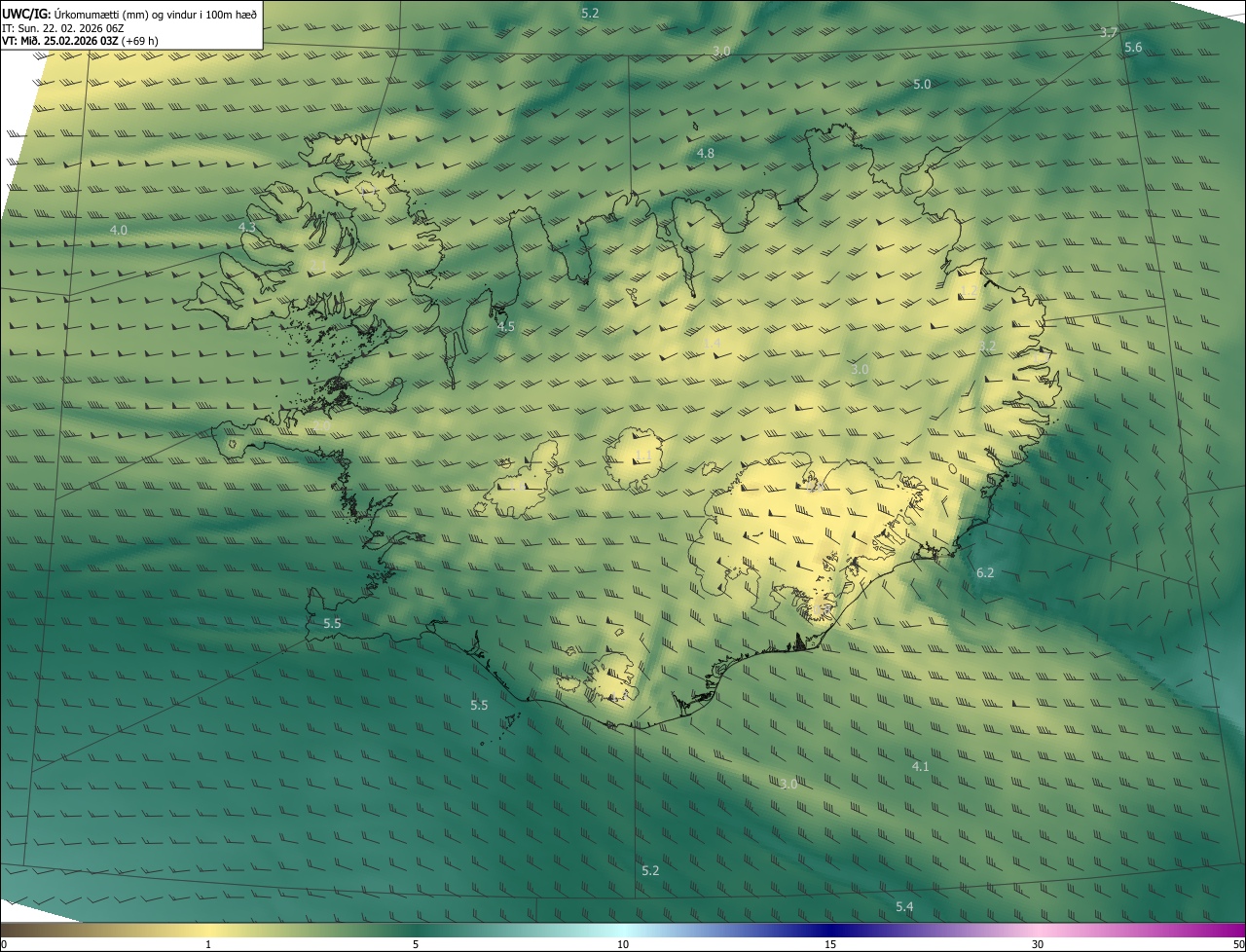Click the 4.5 value label
This screenshot has height=952, width=1246.
pos(506,327)
